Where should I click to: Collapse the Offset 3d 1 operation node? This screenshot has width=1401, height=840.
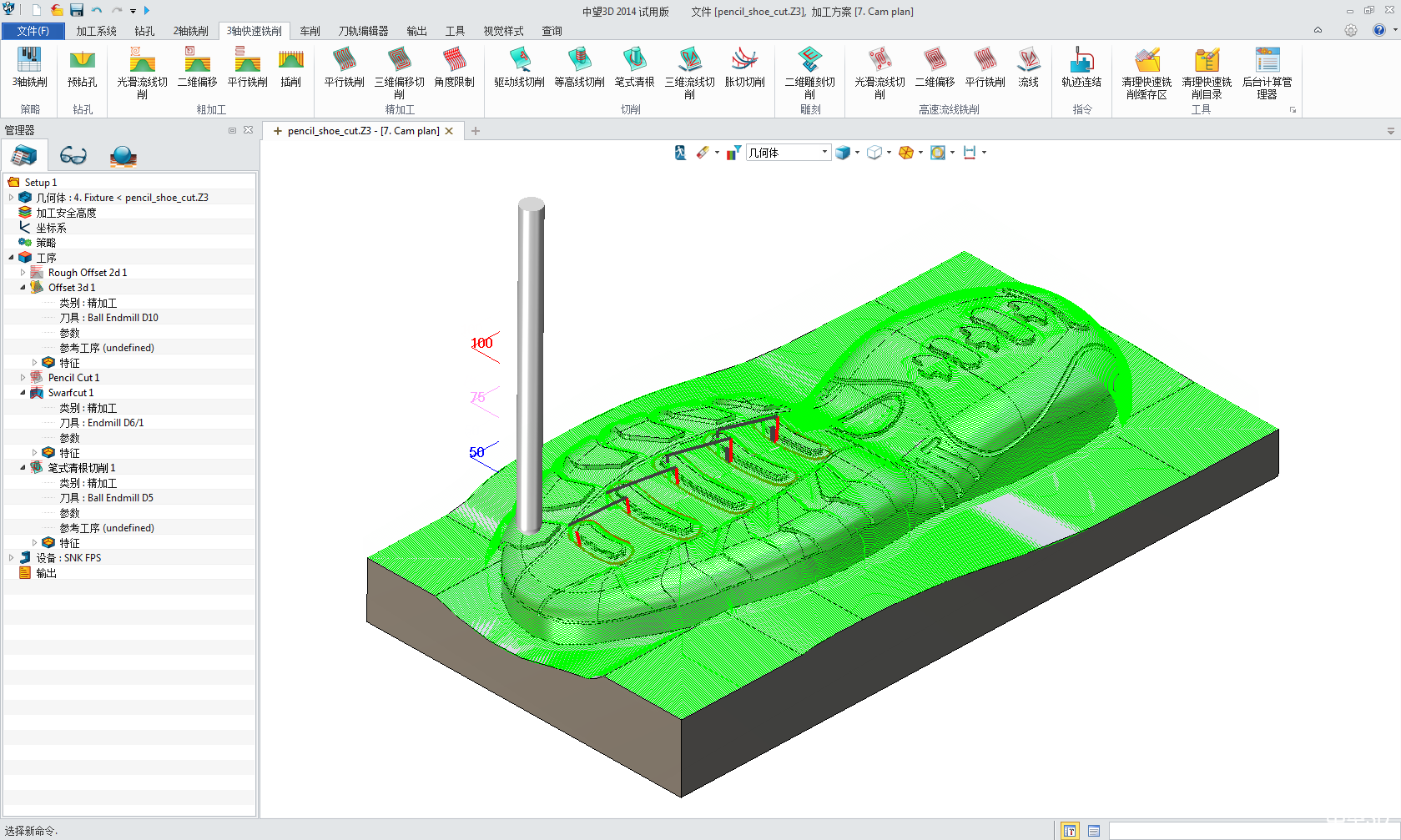point(23,288)
